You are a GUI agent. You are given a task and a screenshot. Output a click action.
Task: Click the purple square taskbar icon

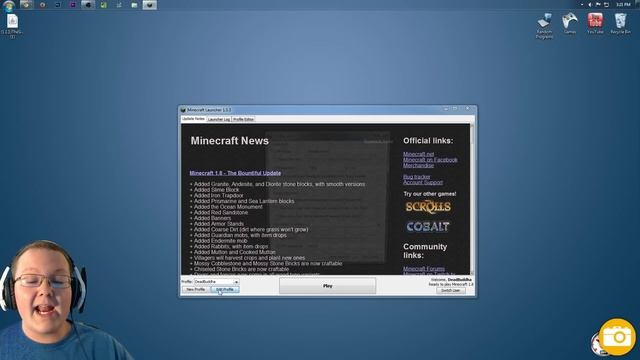(73, 5)
